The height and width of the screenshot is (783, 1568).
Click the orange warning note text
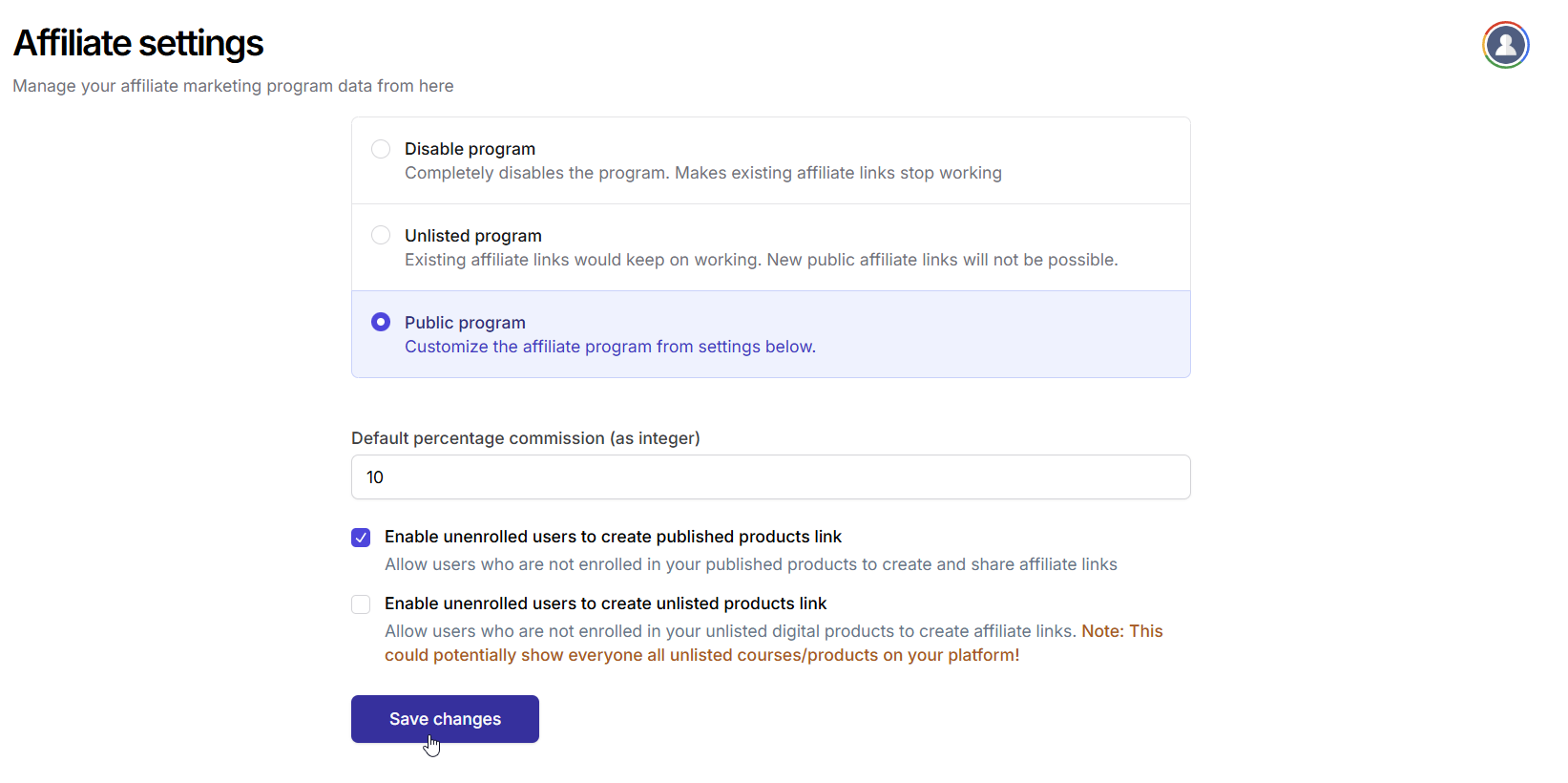[701, 655]
